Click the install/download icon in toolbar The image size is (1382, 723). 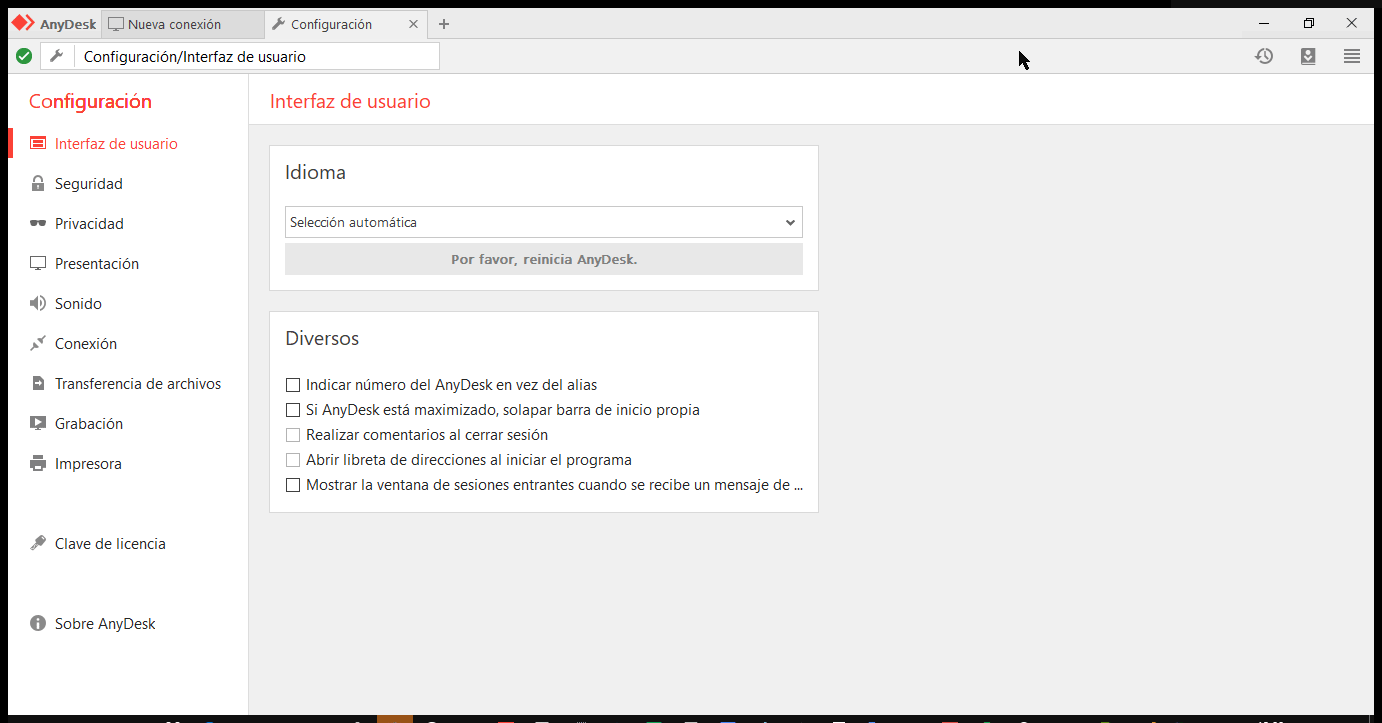(x=1308, y=56)
